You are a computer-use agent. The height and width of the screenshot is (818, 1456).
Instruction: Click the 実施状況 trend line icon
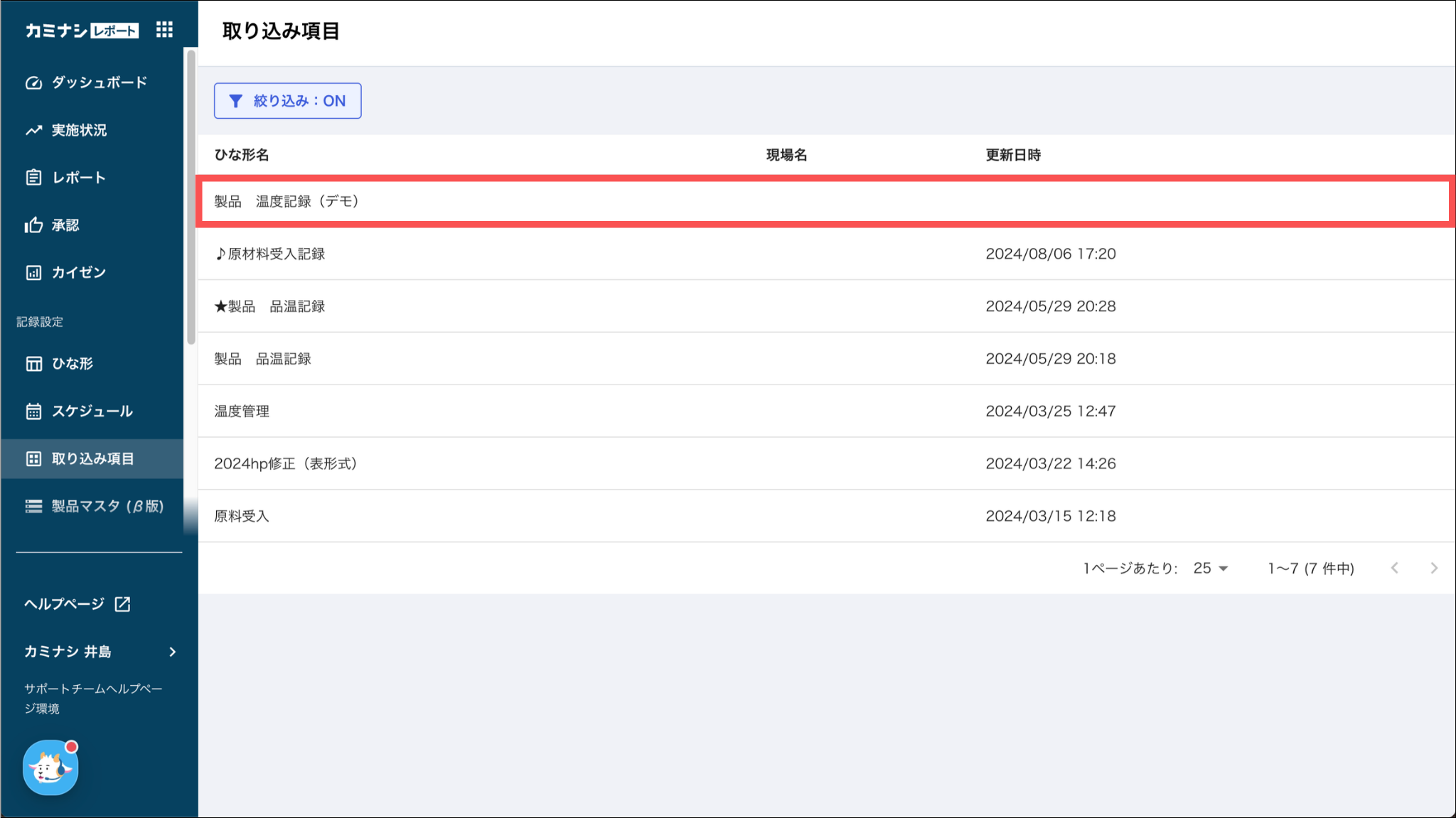pos(33,130)
